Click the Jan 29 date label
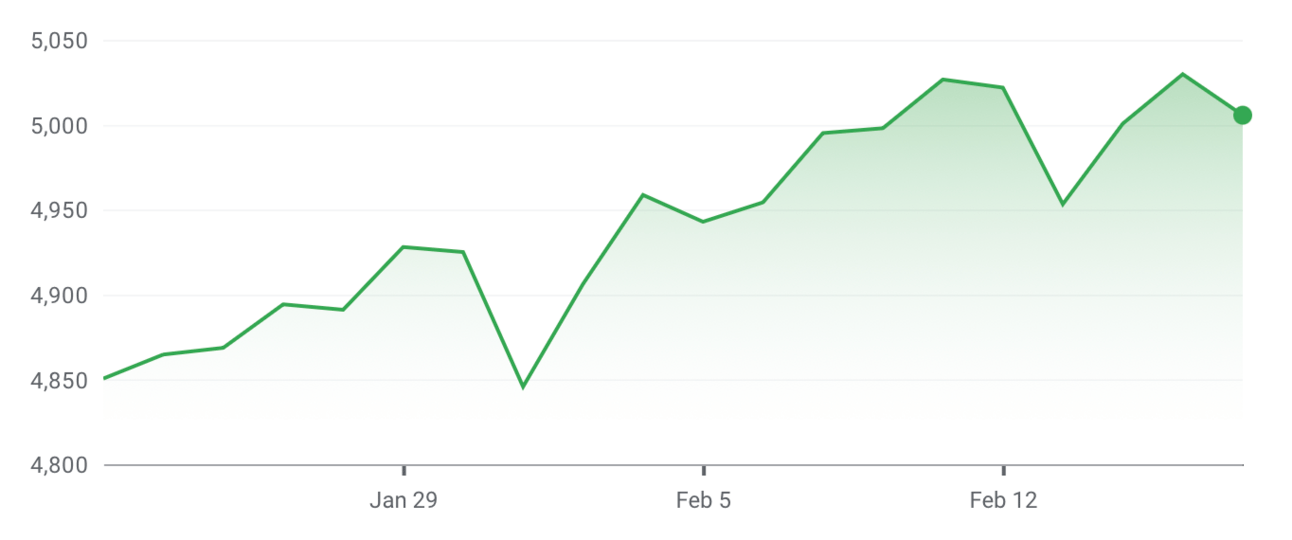 click(403, 501)
